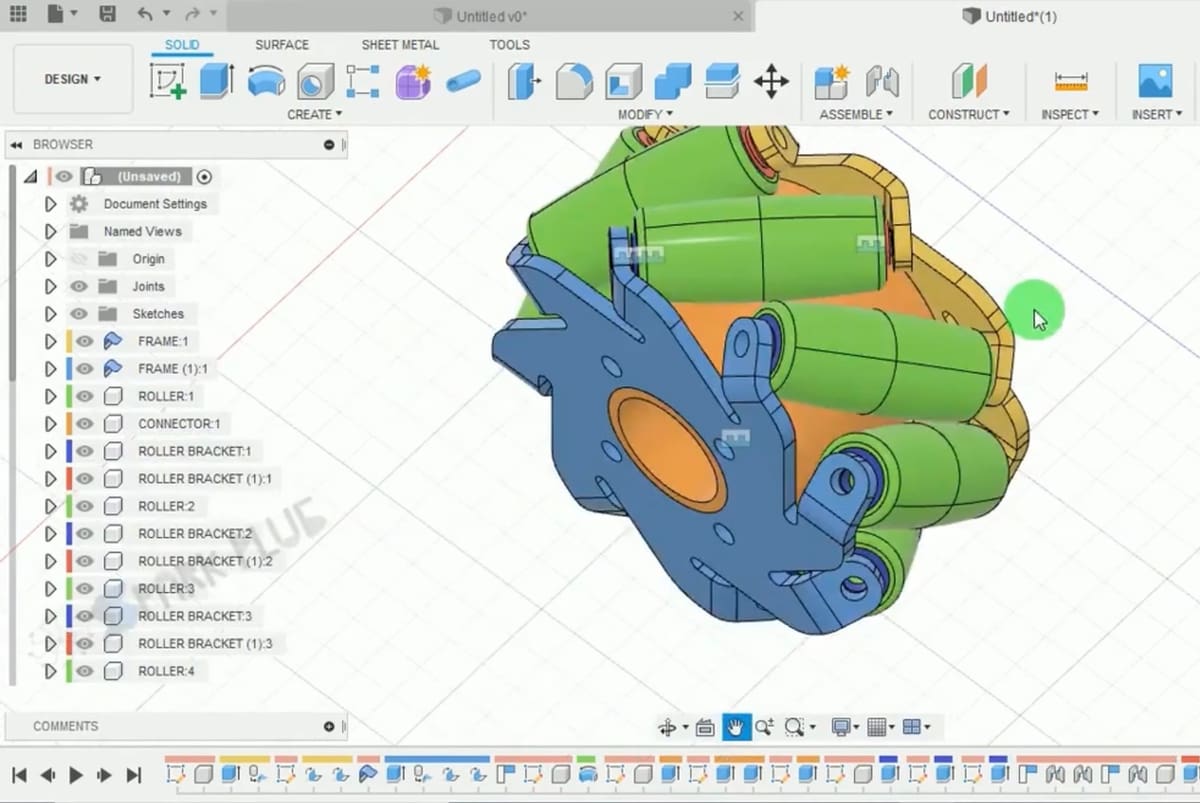
Task: Jump to the timeline end
Action: (134, 775)
